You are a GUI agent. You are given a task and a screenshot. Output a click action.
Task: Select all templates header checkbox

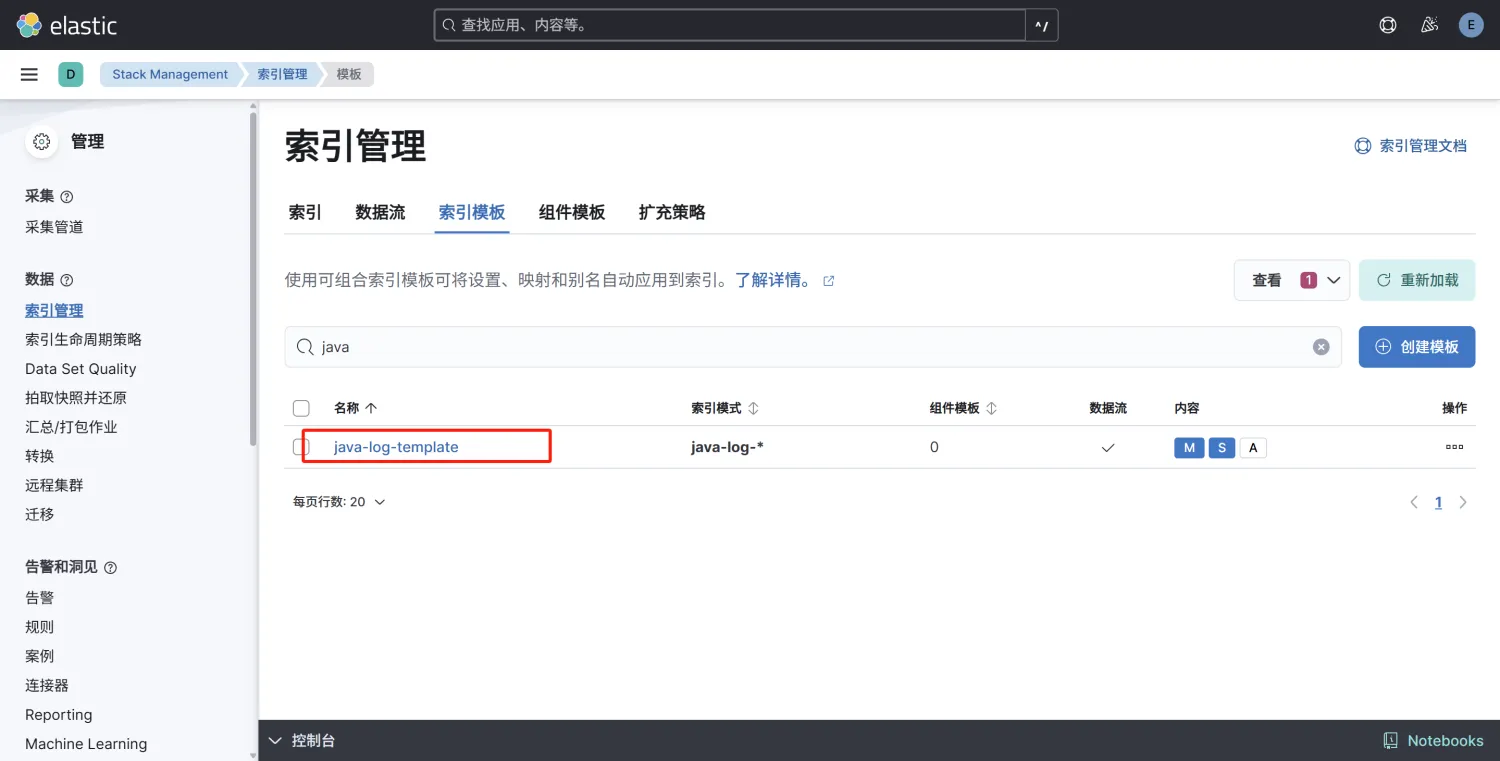[301, 408]
